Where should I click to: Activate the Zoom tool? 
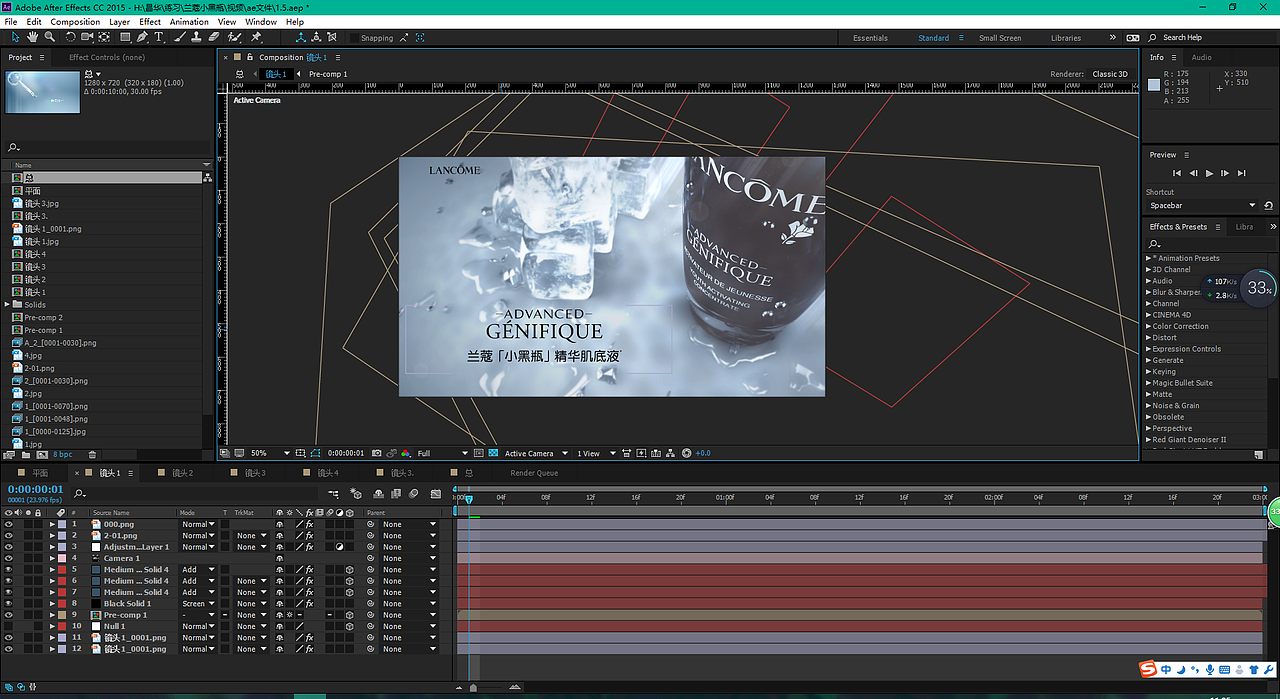(x=49, y=37)
